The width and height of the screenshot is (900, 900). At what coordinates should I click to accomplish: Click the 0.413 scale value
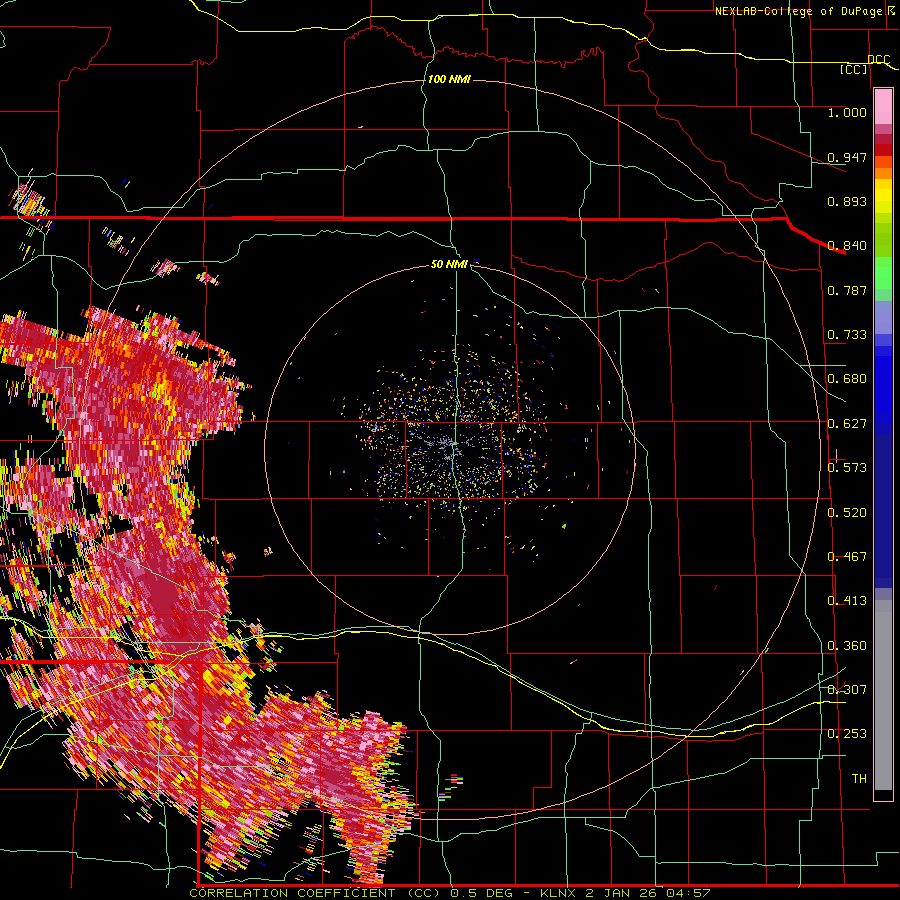click(x=847, y=601)
